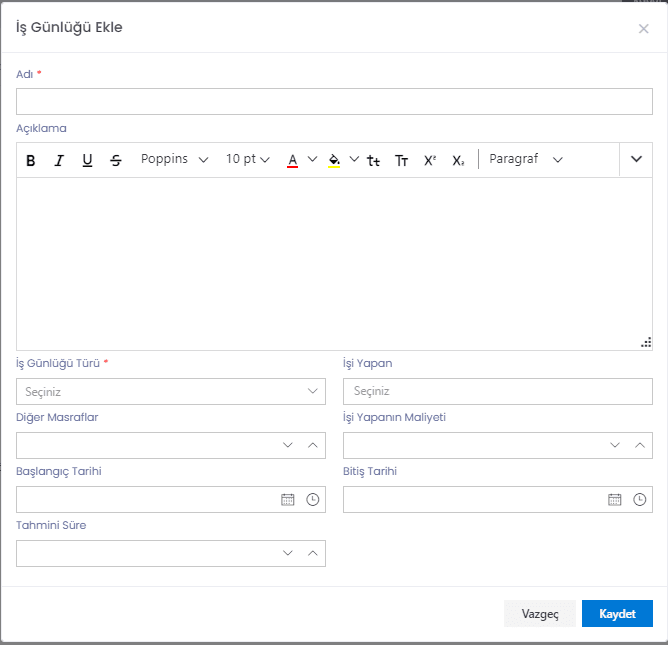
Task: Apply strikethrough formatting
Action: pos(115,160)
